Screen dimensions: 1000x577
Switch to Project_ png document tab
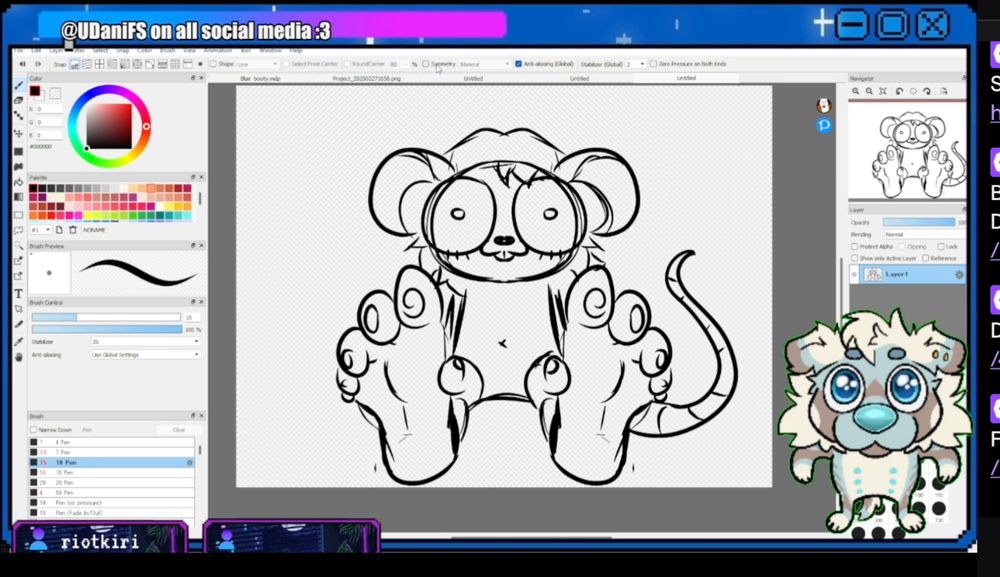(366, 78)
